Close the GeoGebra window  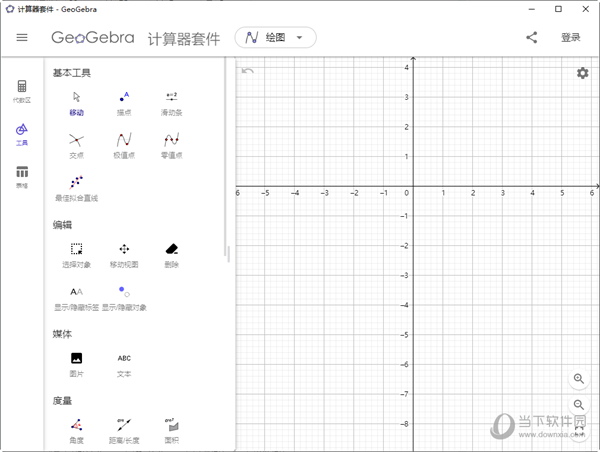[585, 9]
